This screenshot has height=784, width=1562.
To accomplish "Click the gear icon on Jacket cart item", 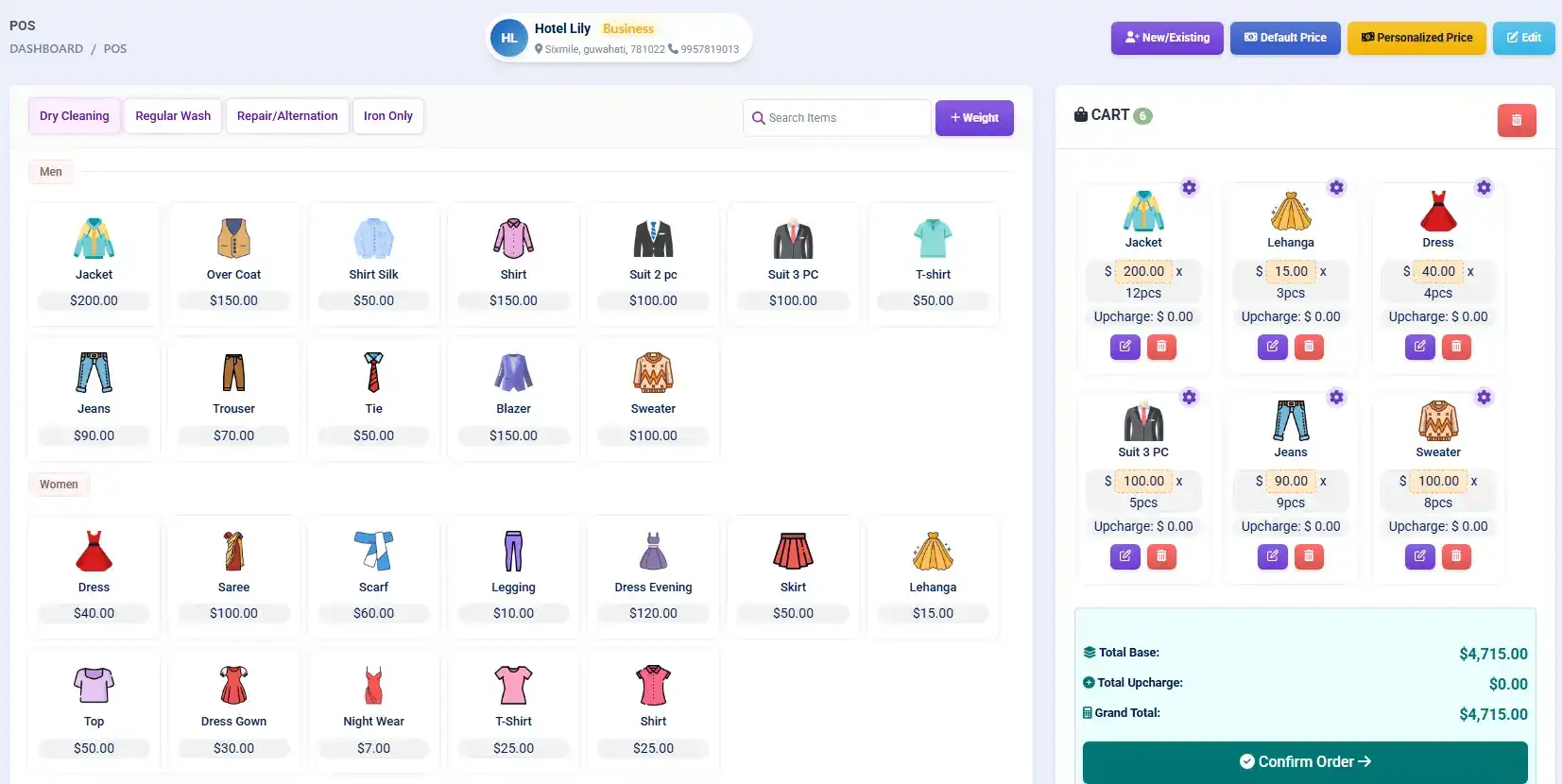I will [x=1189, y=188].
